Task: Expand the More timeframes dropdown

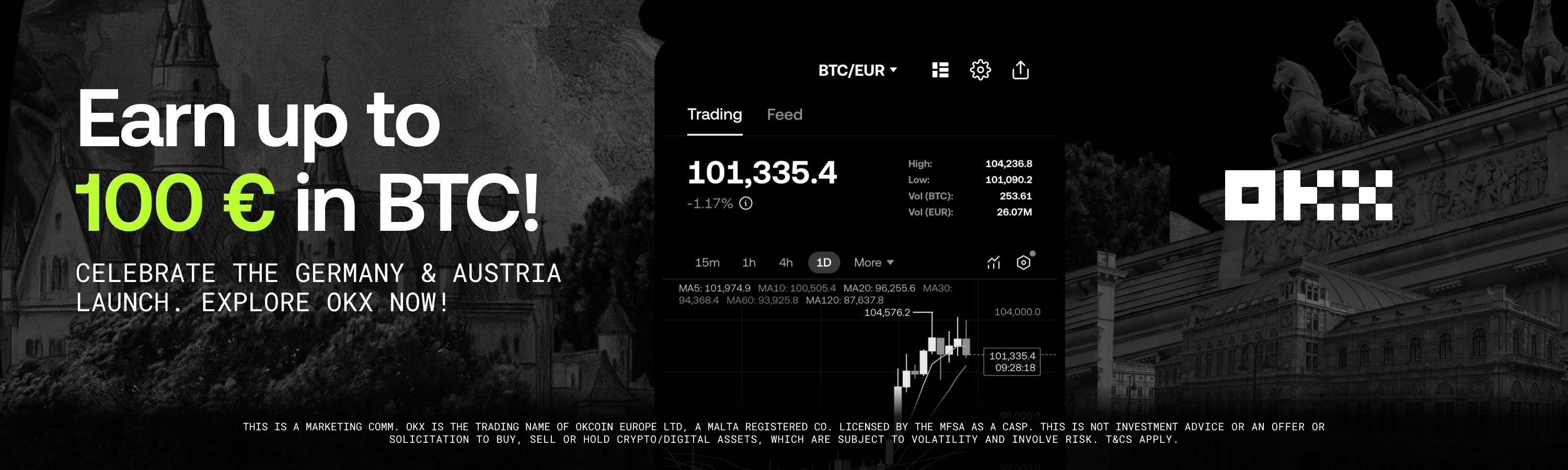Action: [x=873, y=263]
